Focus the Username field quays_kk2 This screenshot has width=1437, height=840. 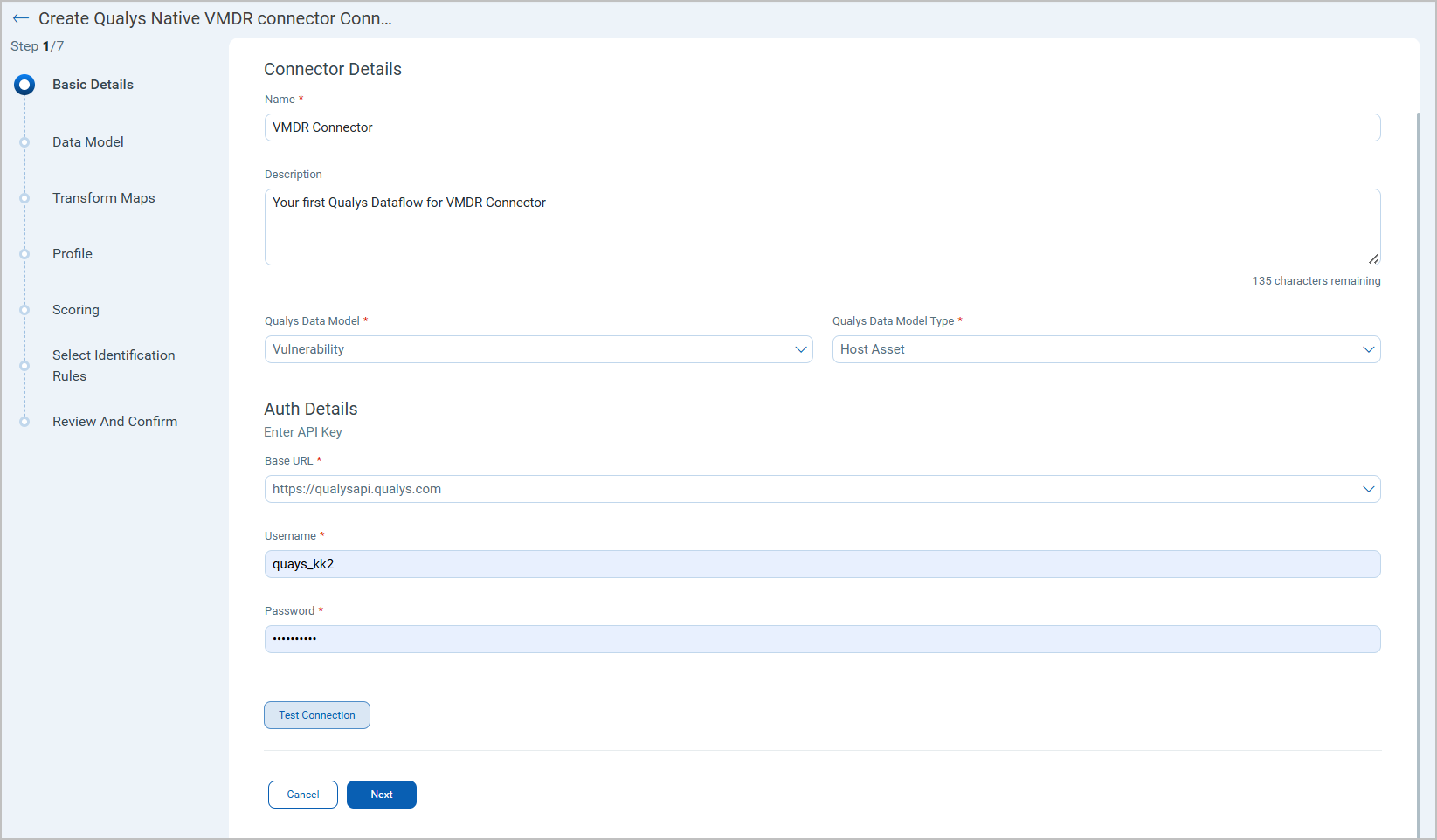pyautogui.click(x=822, y=564)
